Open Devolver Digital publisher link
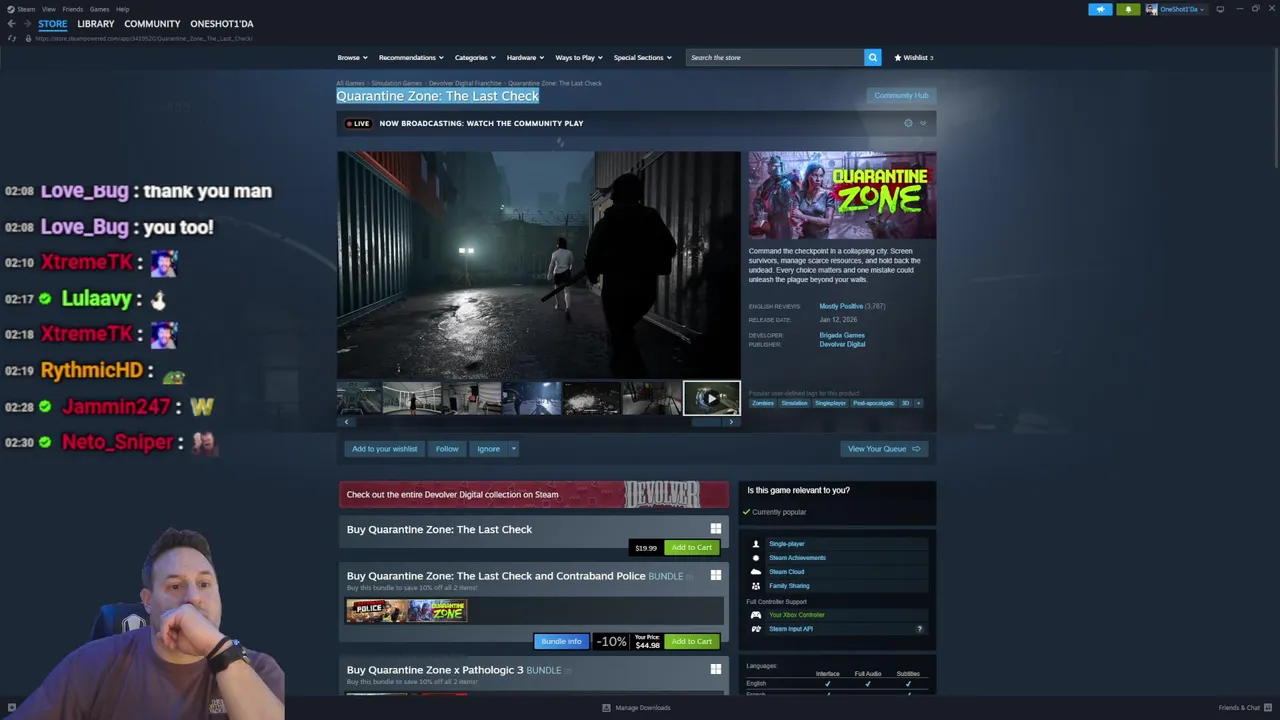This screenshot has width=1280, height=720. 842,344
